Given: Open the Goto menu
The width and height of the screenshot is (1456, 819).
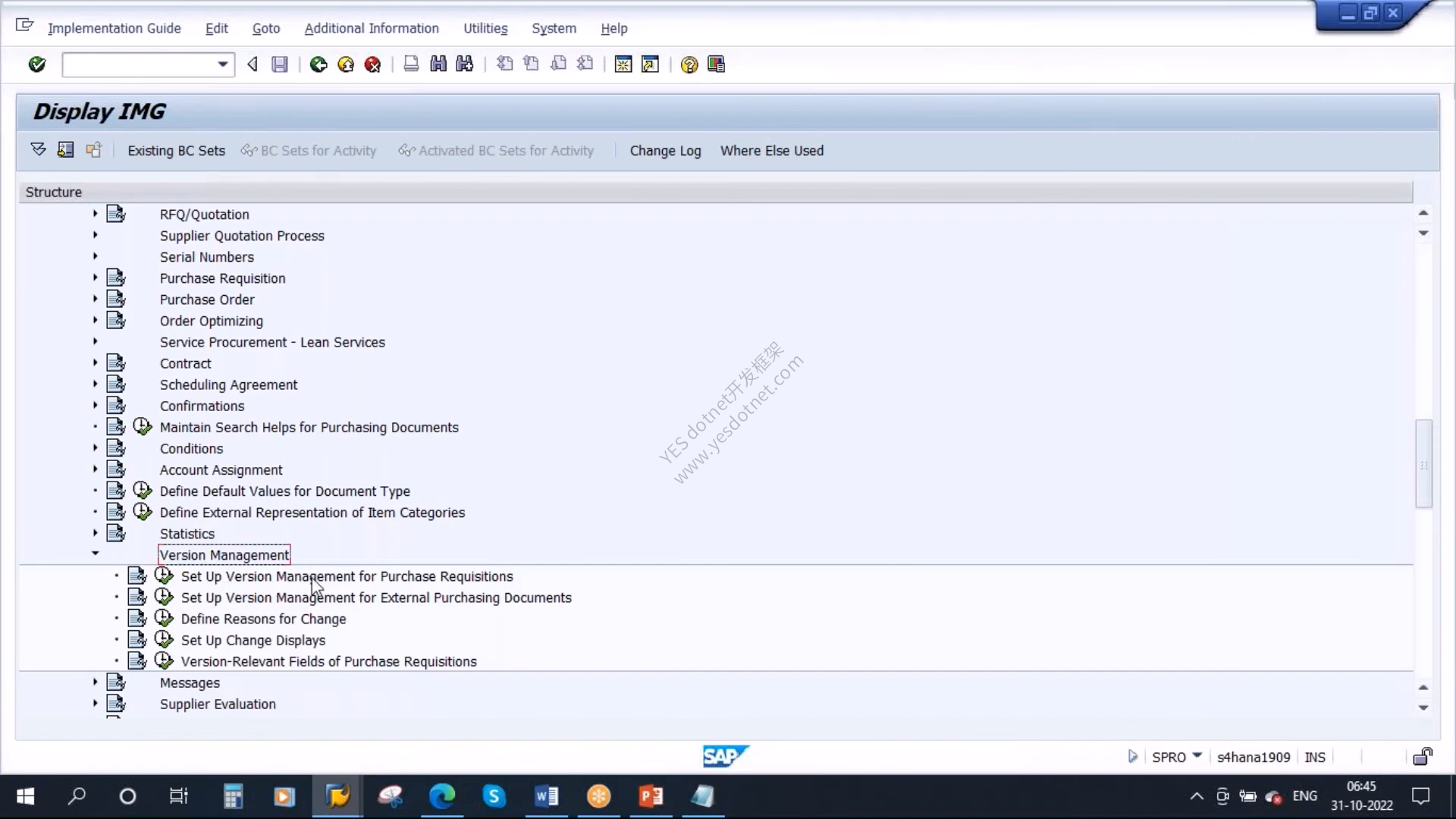Looking at the screenshot, I should 266,28.
